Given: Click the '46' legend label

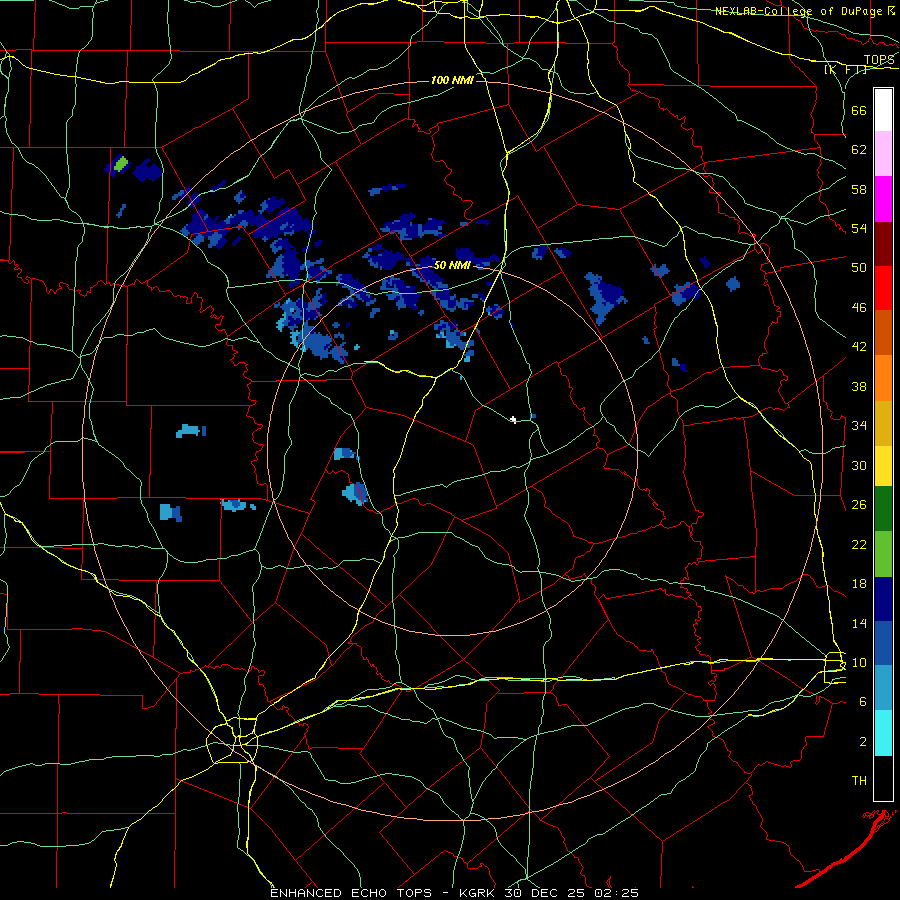Looking at the screenshot, I should click(x=859, y=308).
